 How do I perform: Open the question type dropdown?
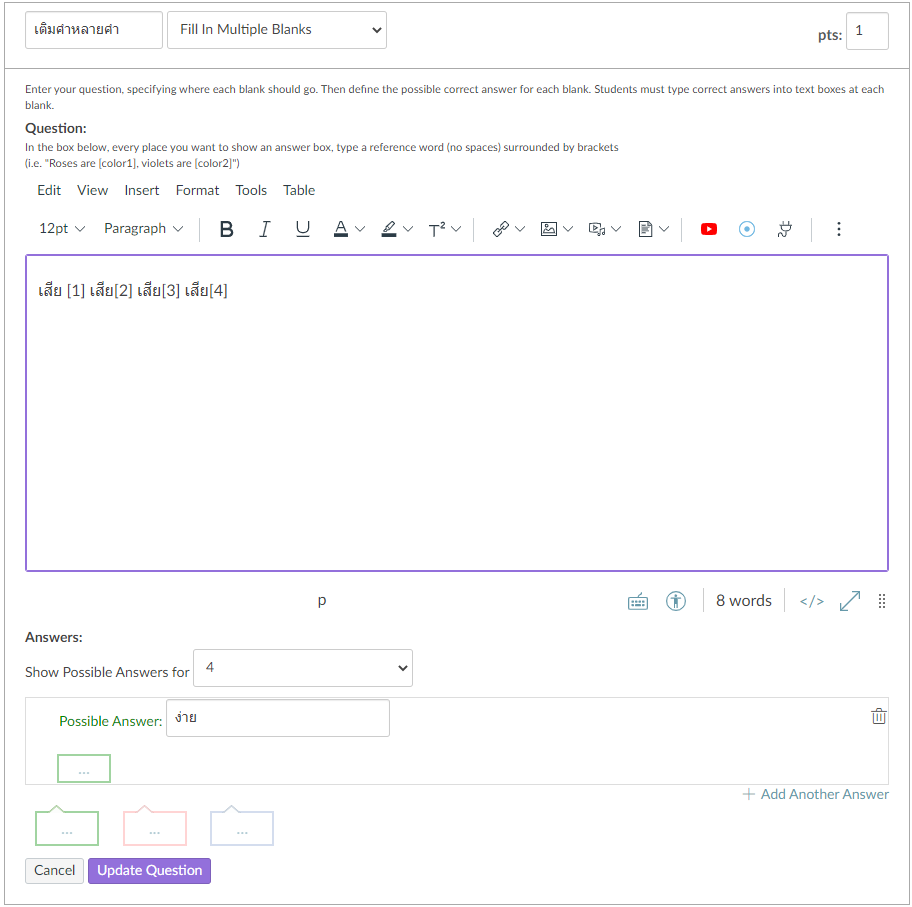click(x=277, y=30)
